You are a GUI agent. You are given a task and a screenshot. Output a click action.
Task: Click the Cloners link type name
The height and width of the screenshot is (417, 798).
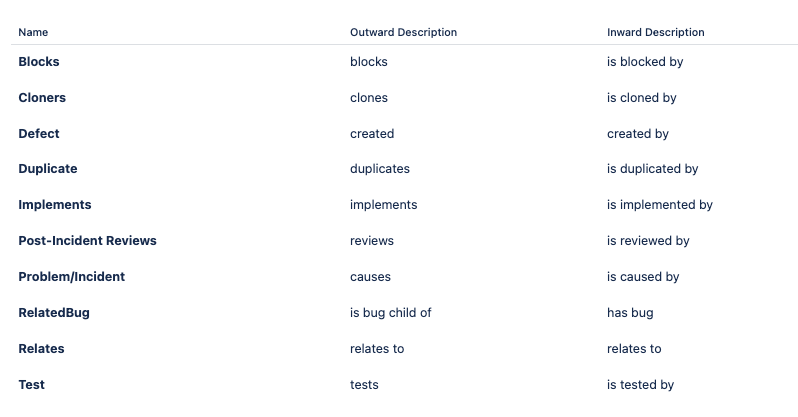pos(42,98)
